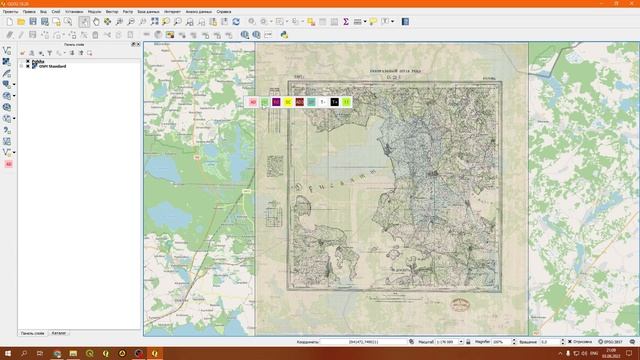Open the Справка menu

pyautogui.click(x=224, y=12)
